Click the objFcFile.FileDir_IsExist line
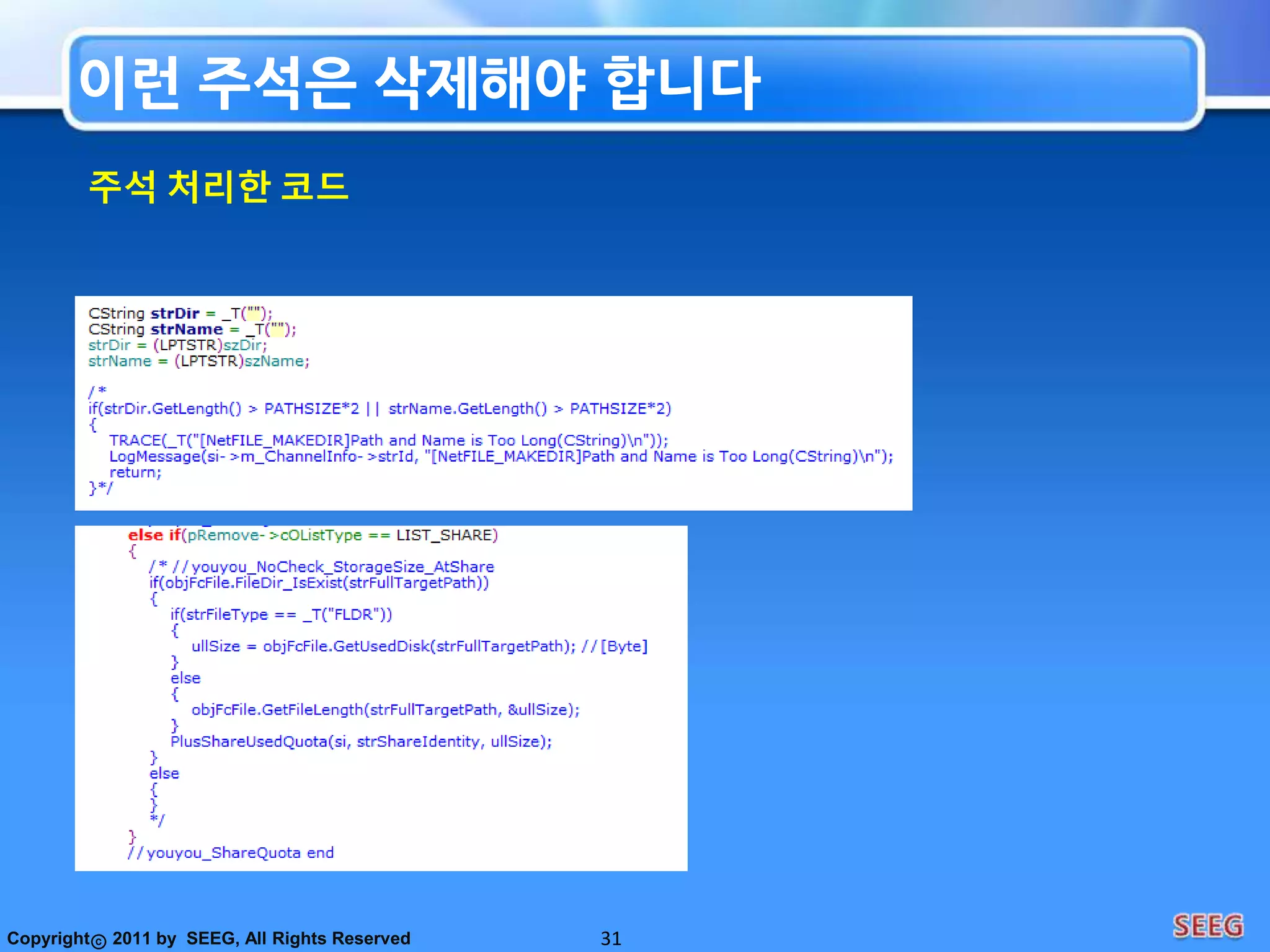The image size is (1270, 952). point(319,583)
